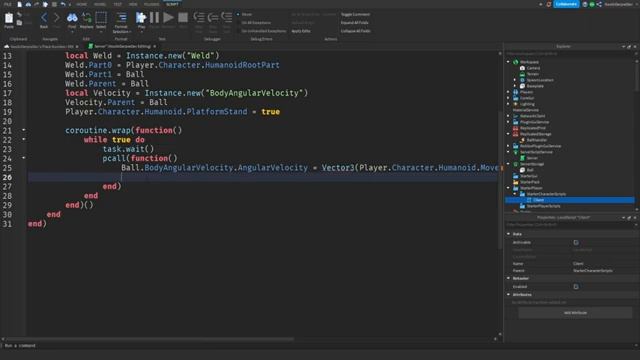Switch to the HOME ribbon tab
Screen dimensions: 640x360
click(x=82, y=4)
